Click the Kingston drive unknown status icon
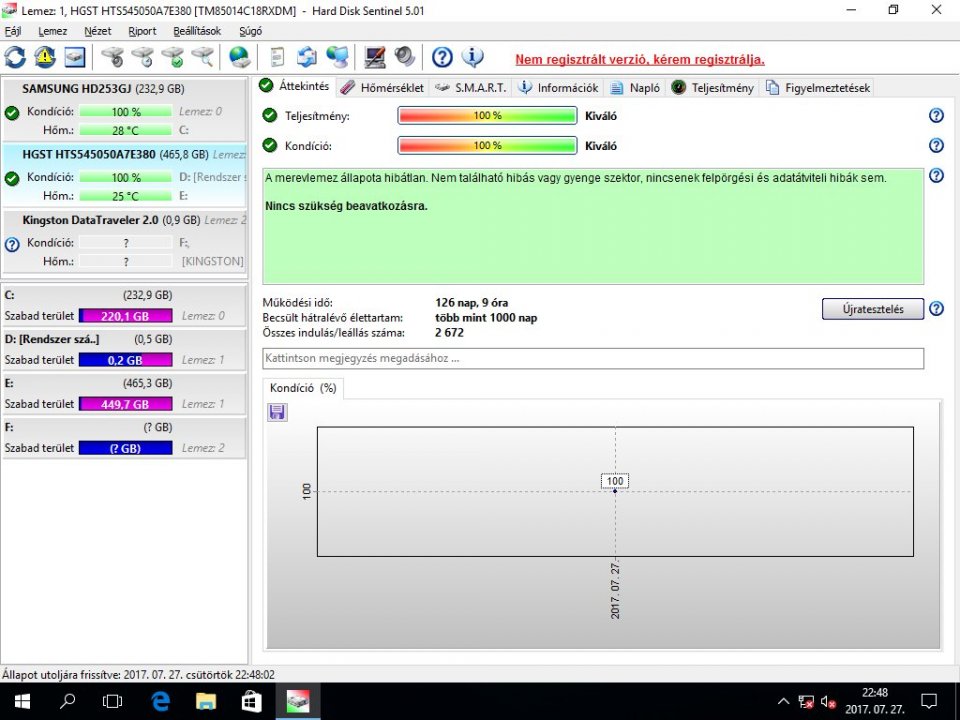Viewport: 960px width, 720px height. click(x=12, y=245)
